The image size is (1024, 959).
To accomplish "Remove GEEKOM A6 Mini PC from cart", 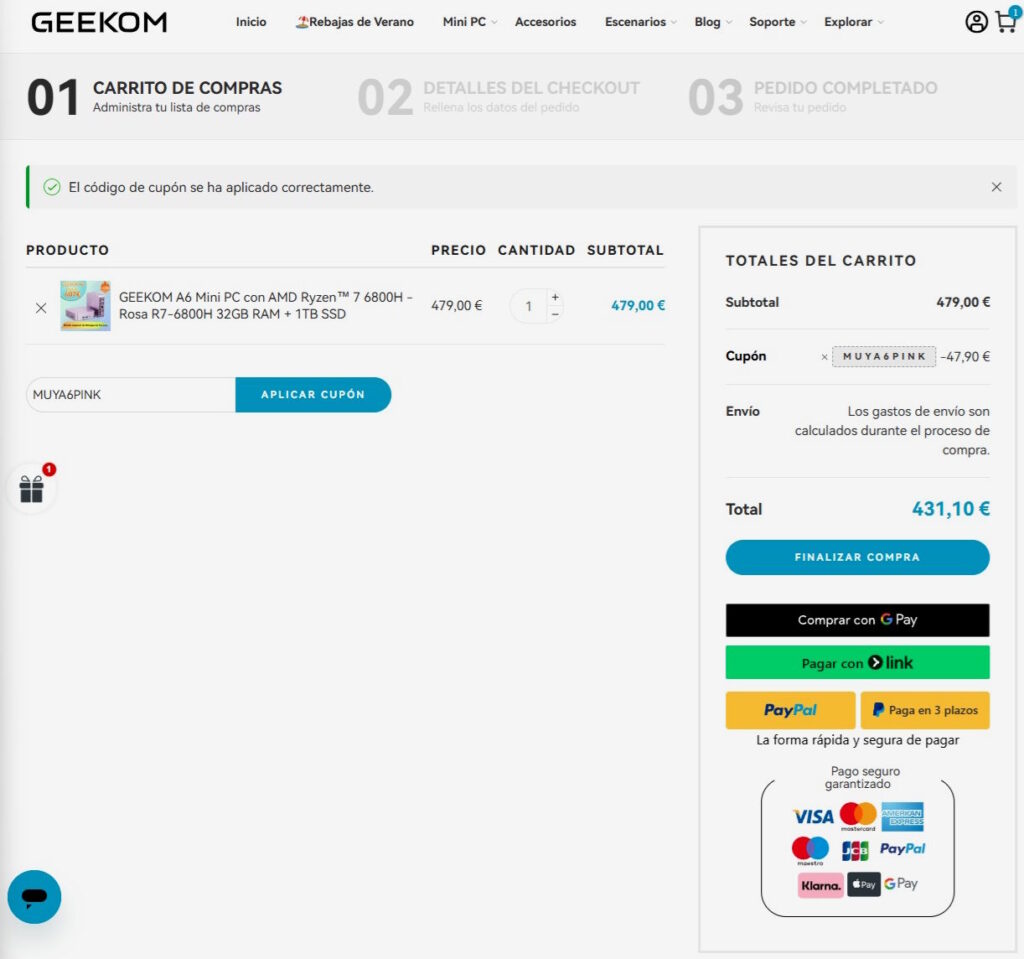I will [41, 307].
